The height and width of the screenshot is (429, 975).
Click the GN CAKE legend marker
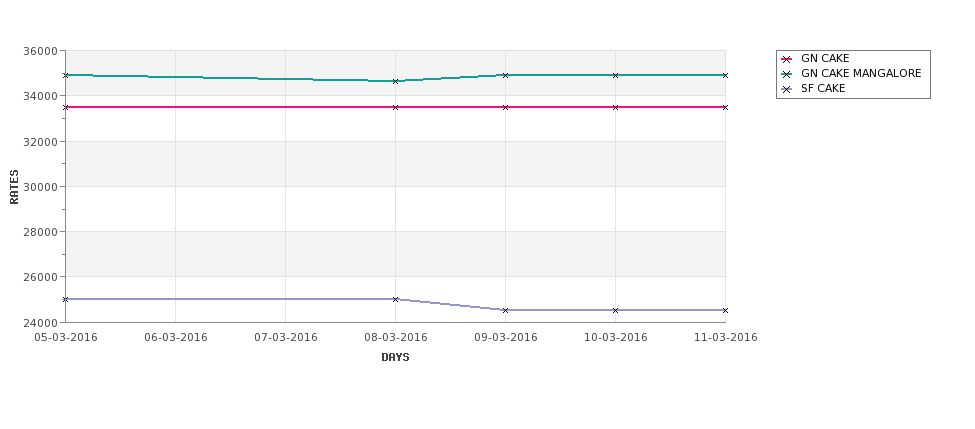click(786, 59)
